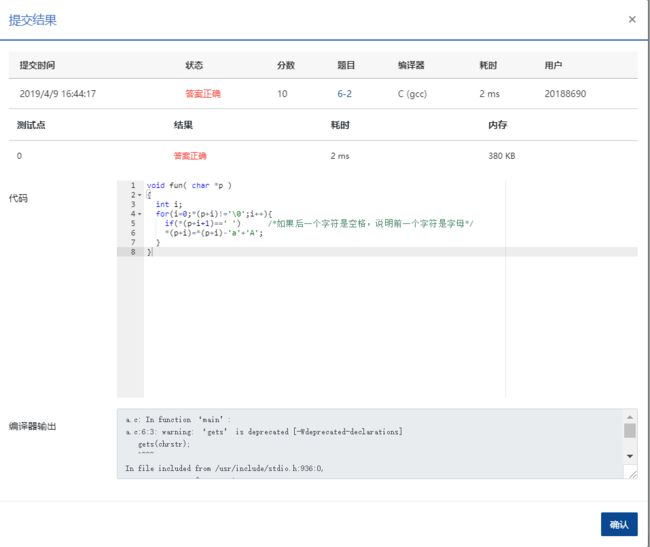Click the 内存 column header
The height and width of the screenshot is (547, 650).
[x=497, y=125]
